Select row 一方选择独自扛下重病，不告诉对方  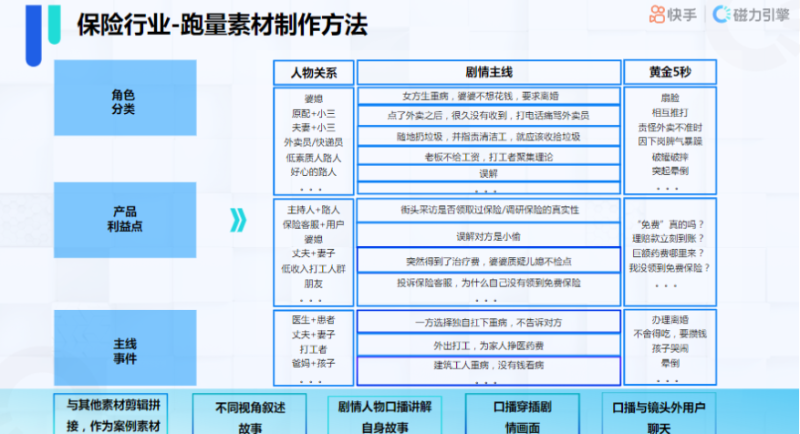click(x=489, y=322)
